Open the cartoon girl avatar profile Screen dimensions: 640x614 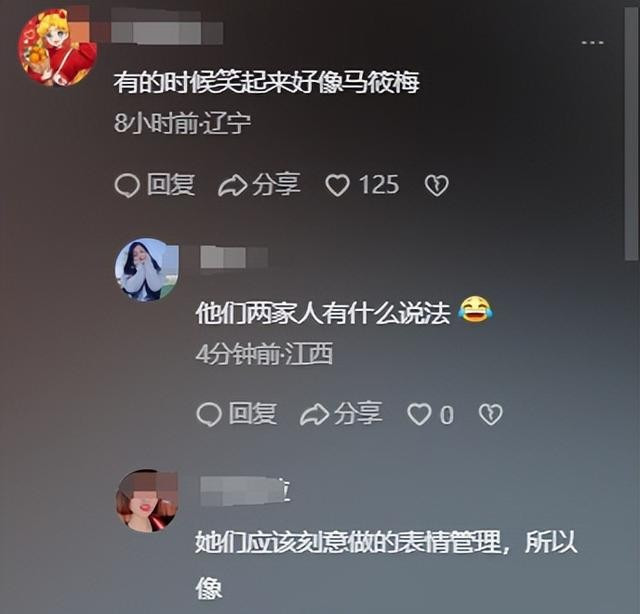[58, 47]
